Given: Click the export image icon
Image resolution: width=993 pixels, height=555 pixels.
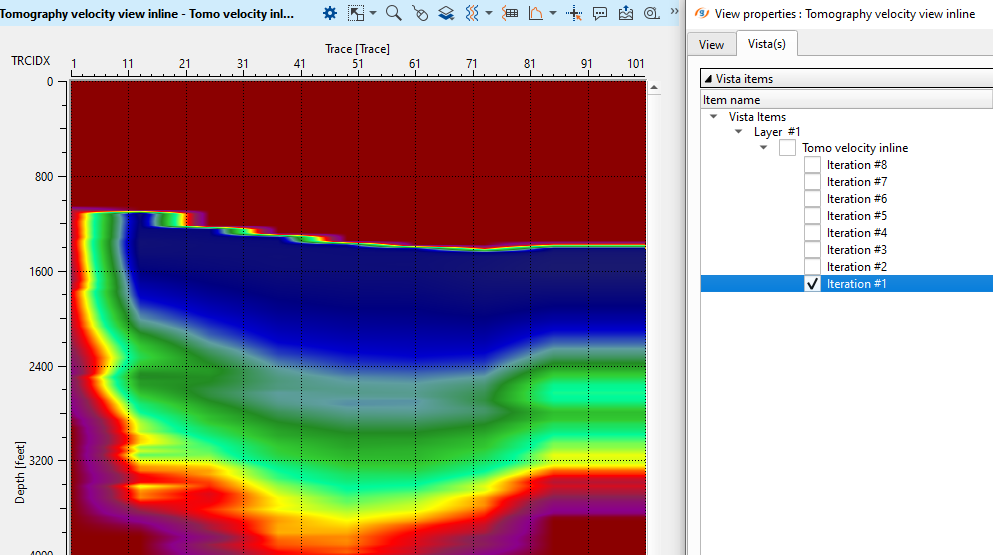Looking at the screenshot, I should tap(626, 13).
